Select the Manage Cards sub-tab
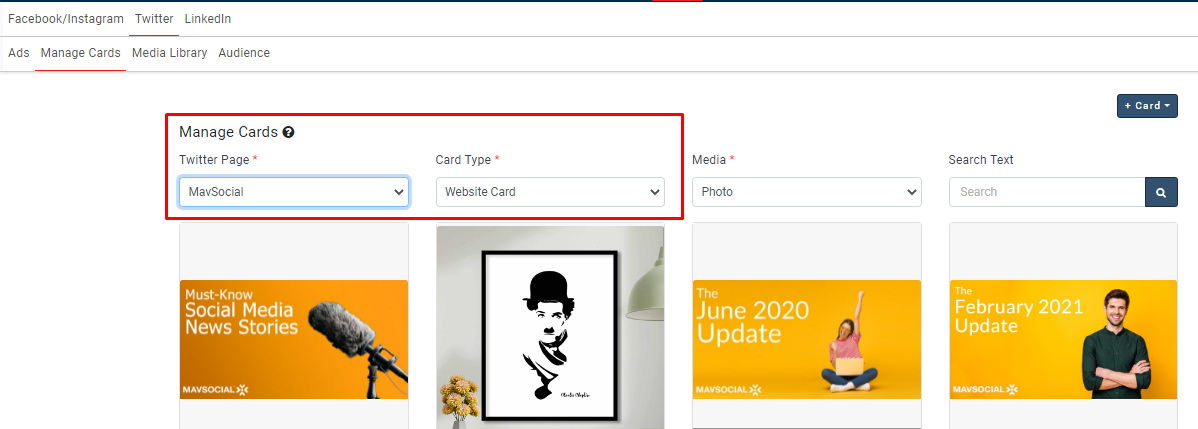The image size is (1198, 429). (80, 53)
